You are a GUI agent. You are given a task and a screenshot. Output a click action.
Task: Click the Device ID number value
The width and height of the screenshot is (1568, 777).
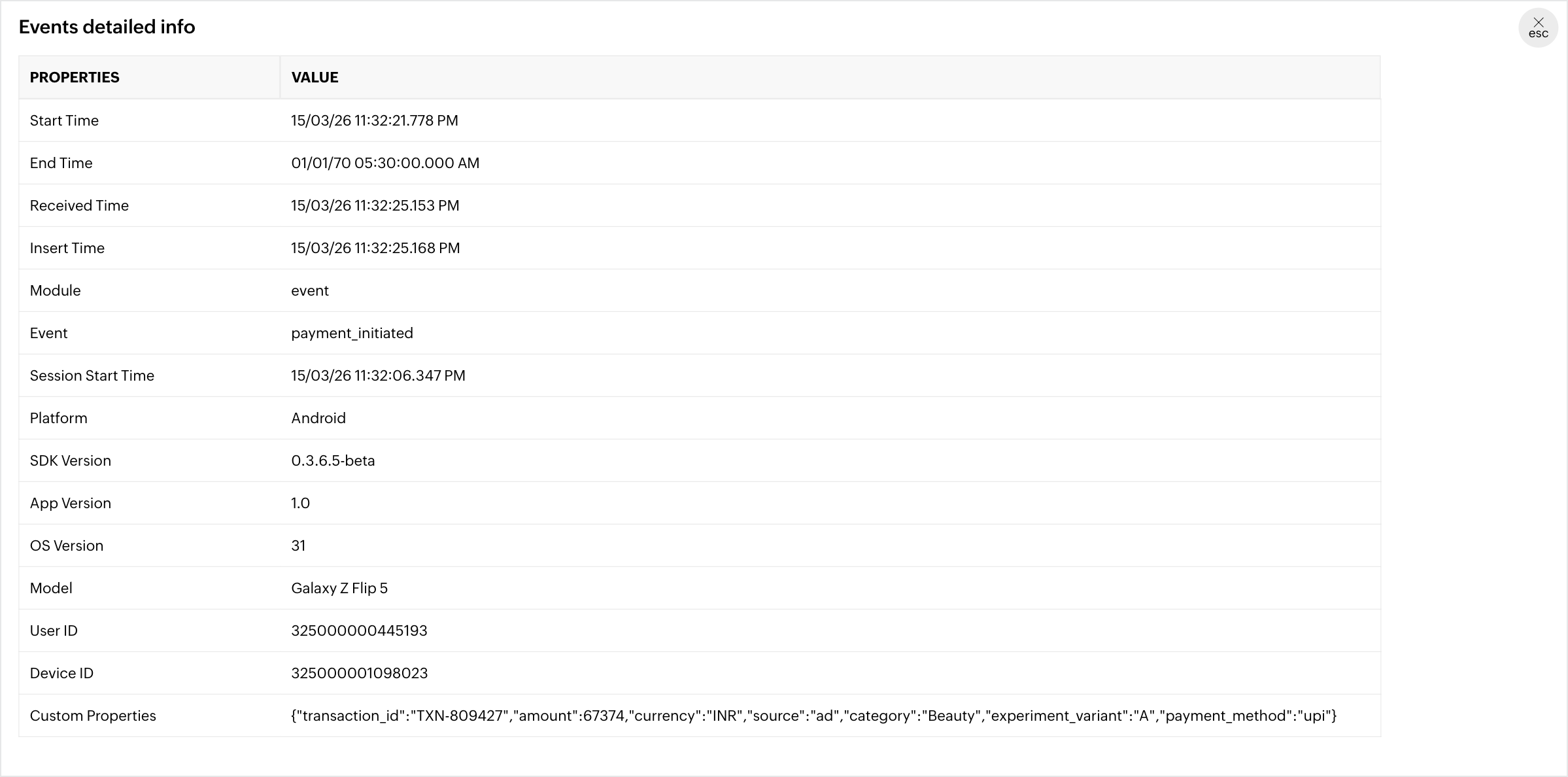[x=359, y=673]
